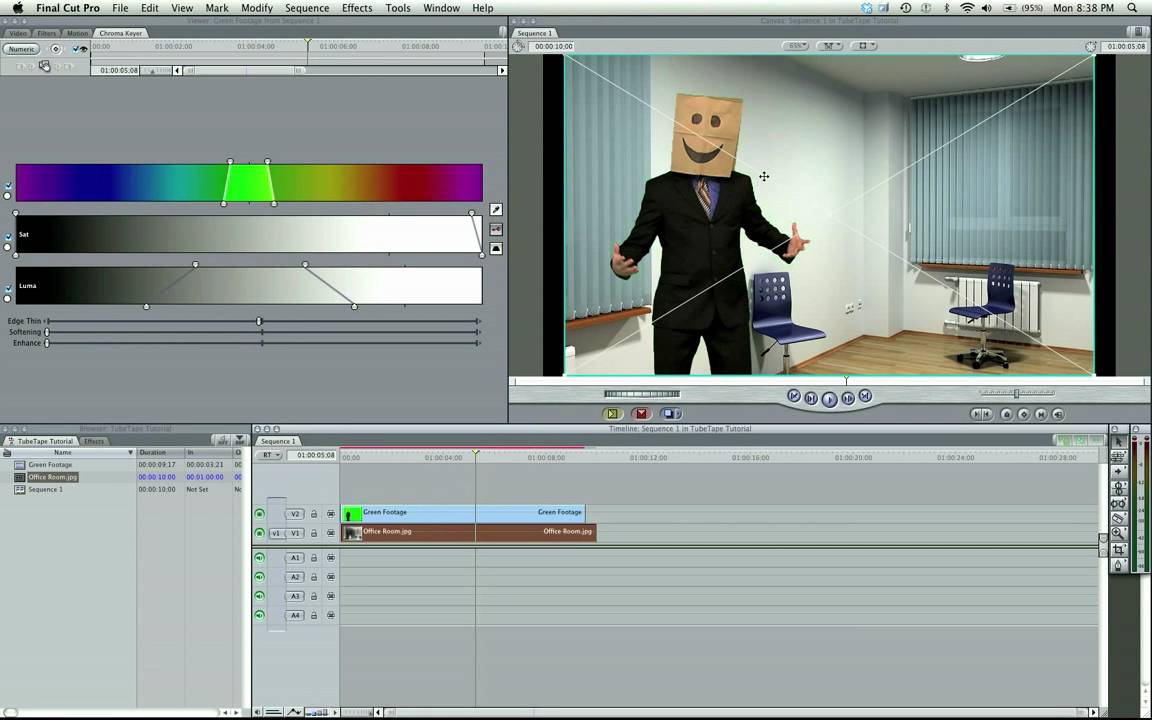Screen dimensions: 1152x720
Task: Click the v1 source control button
Action: (x=276, y=533)
